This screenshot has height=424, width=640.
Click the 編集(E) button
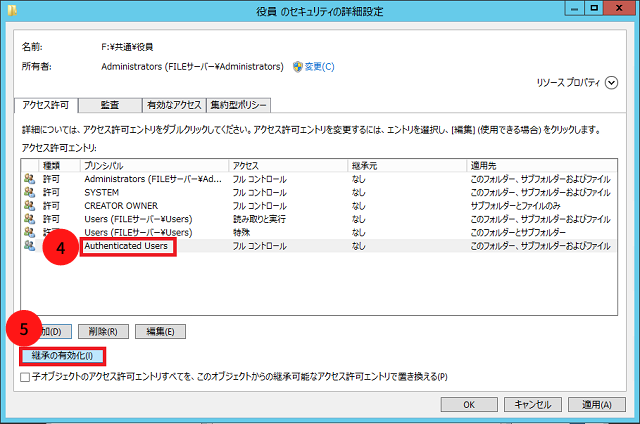point(160,331)
